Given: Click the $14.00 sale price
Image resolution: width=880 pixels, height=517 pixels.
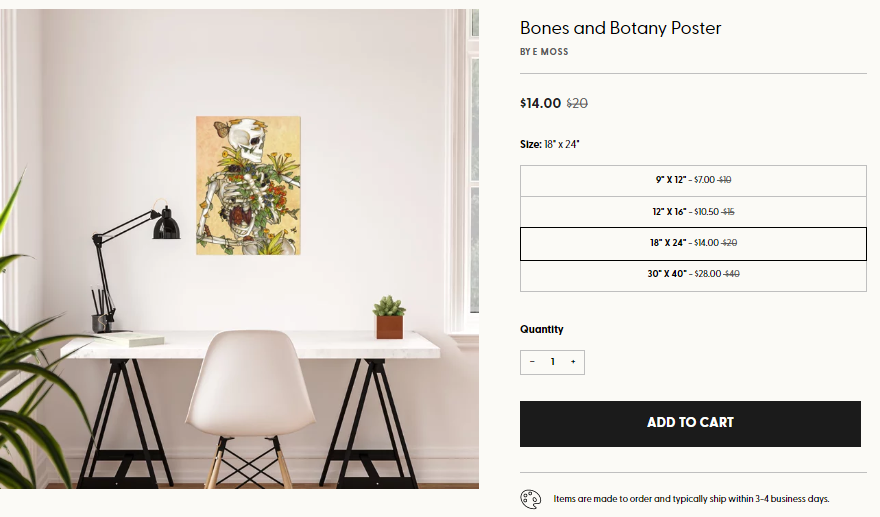Looking at the screenshot, I should coord(540,103).
